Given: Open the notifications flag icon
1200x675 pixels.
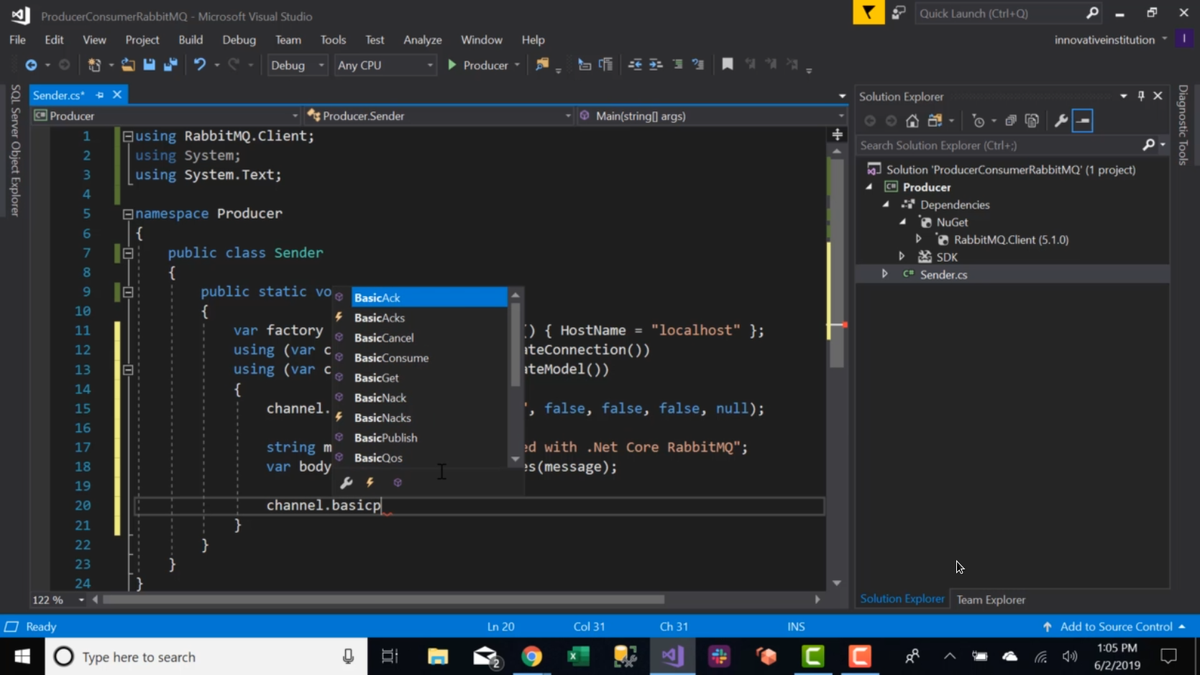Looking at the screenshot, I should pos(868,13).
